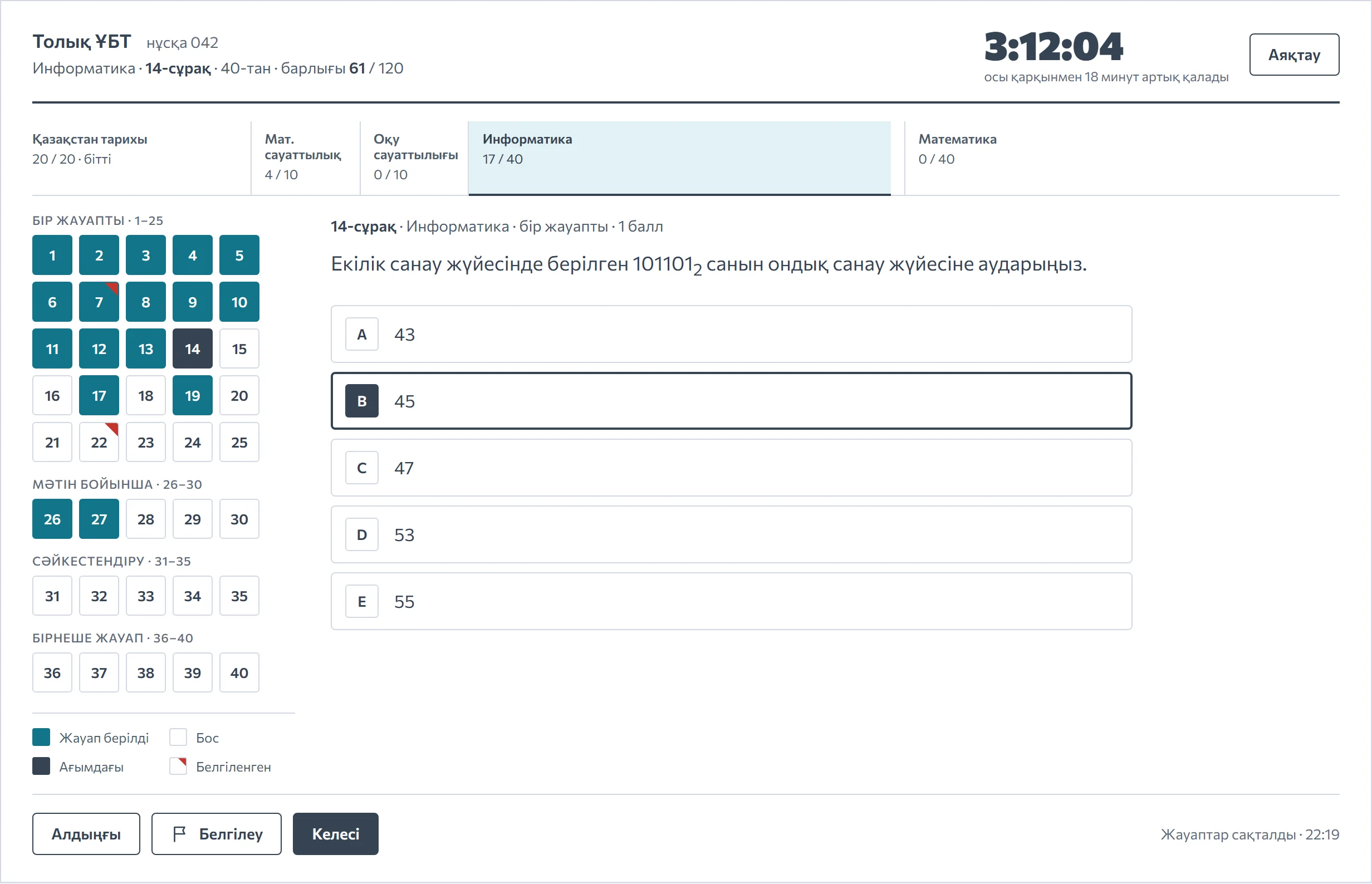Jump to question 1 in navigator
The width and height of the screenshot is (1372, 884).
(x=52, y=255)
